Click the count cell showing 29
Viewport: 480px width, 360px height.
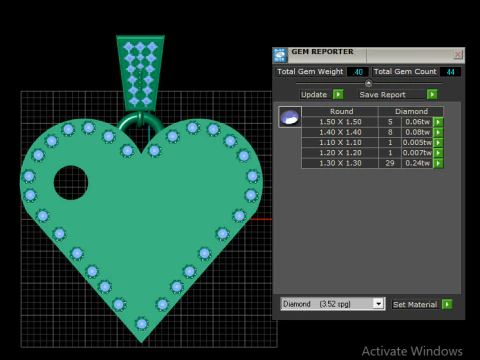(x=390, y=163)
